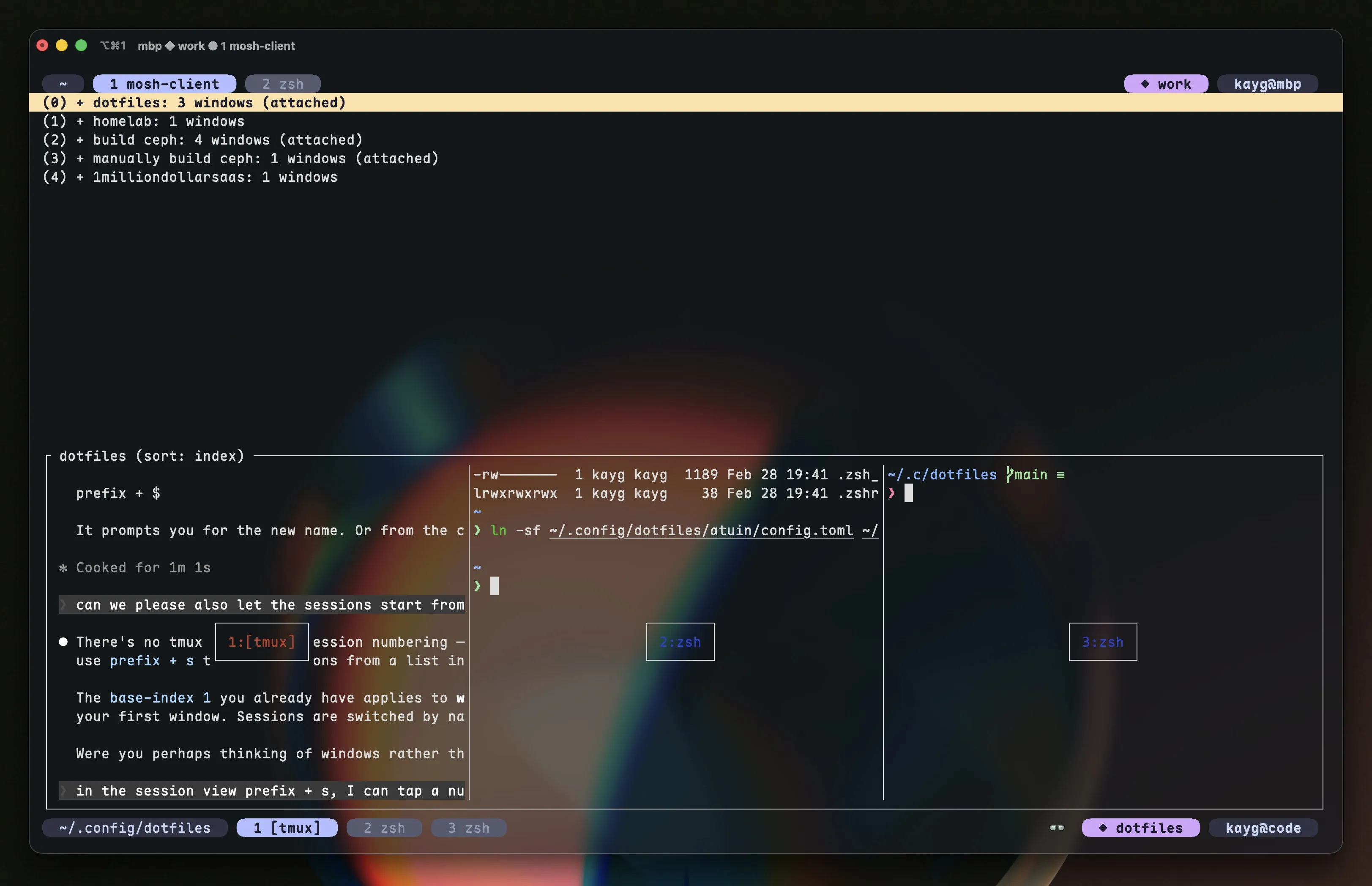Select the manually build ceph session row
Image resolution: width=1372 pixels, height=886 pixels.
point(240,158)
